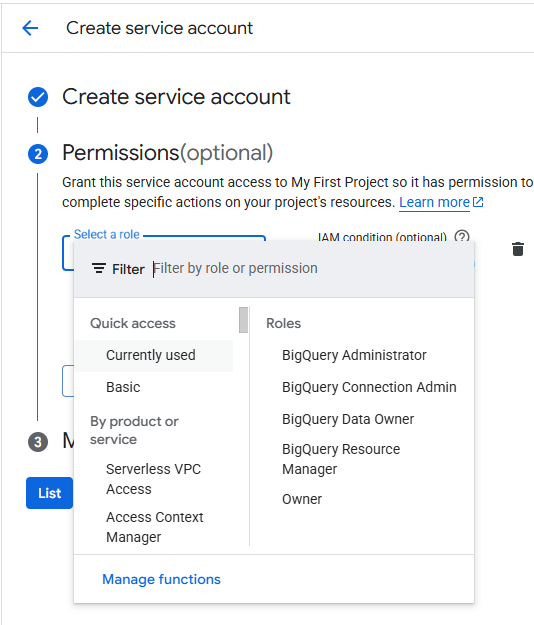This screenshot has height=625, width=534.
Task: Open the IAM condition help icon
Action: tap(462, 237)
